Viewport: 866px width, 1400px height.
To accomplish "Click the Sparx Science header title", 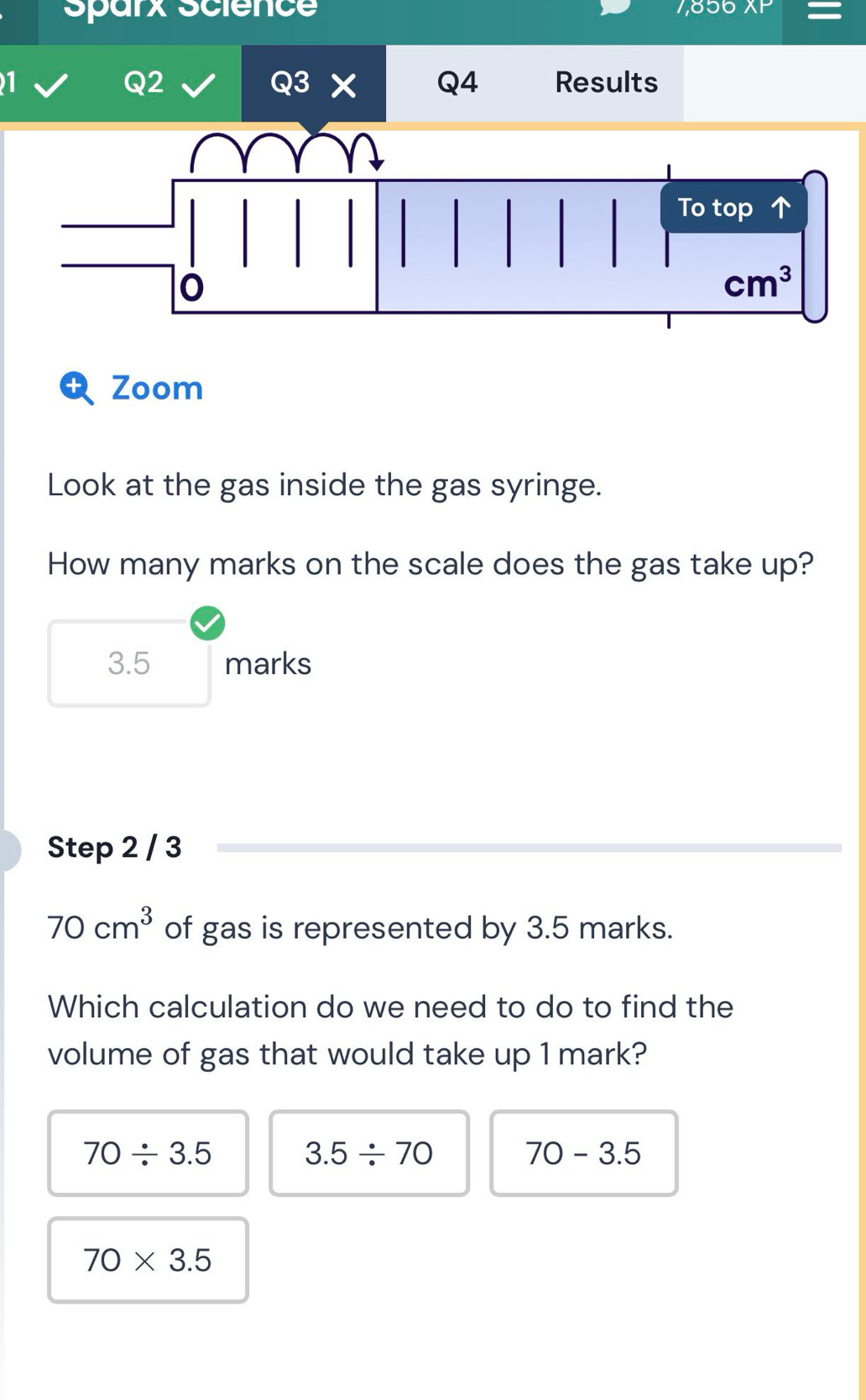I will pos(191,8).
